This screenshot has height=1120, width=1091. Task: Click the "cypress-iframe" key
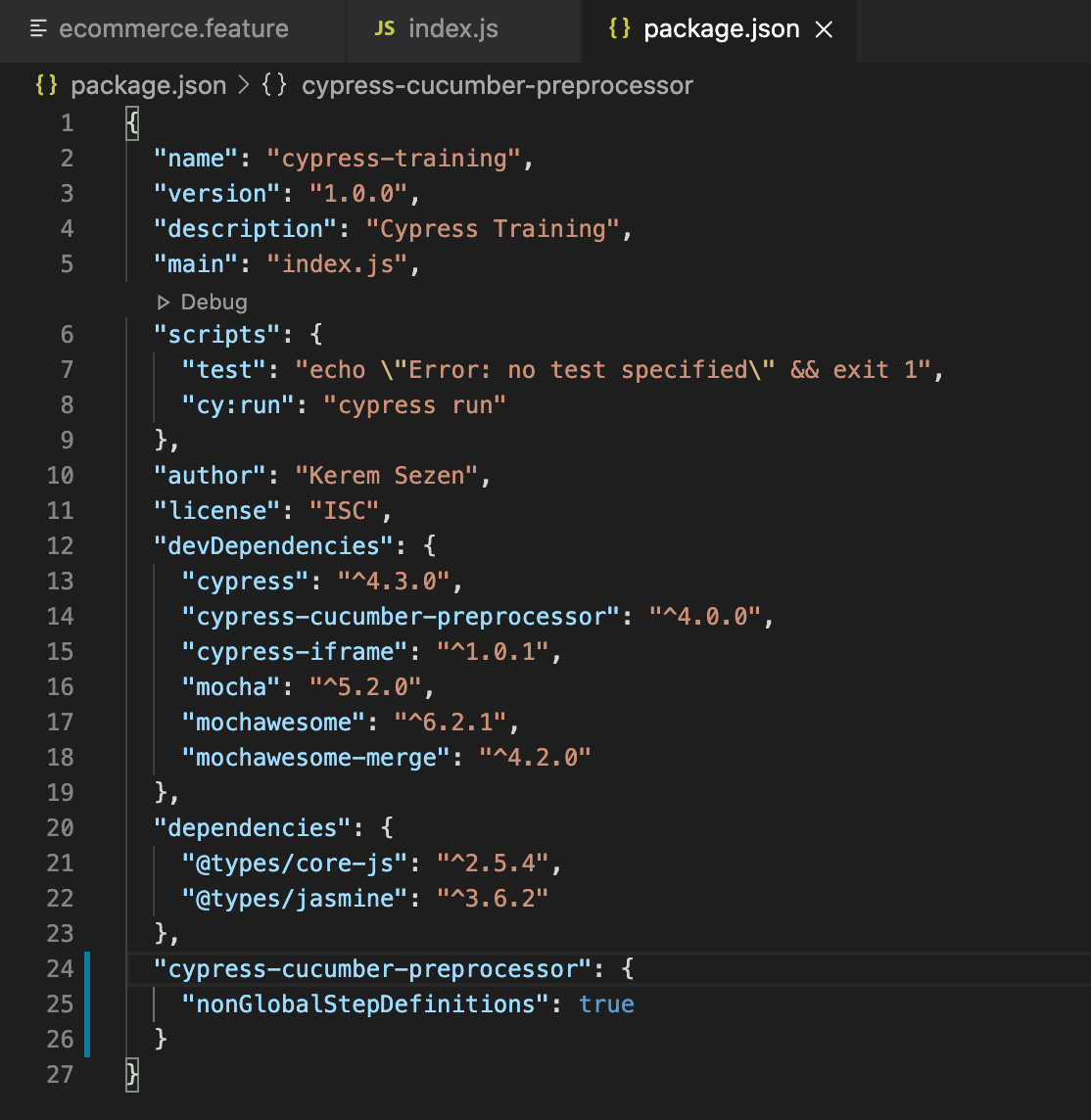tap(295, 652)
